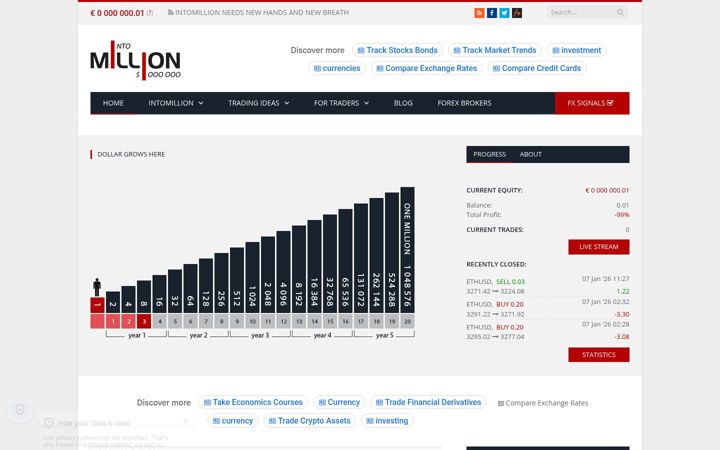Open top Compare Exchange Rates pill link
The width and height of the screenshot is (720, 450).
(x=427, y=68)
